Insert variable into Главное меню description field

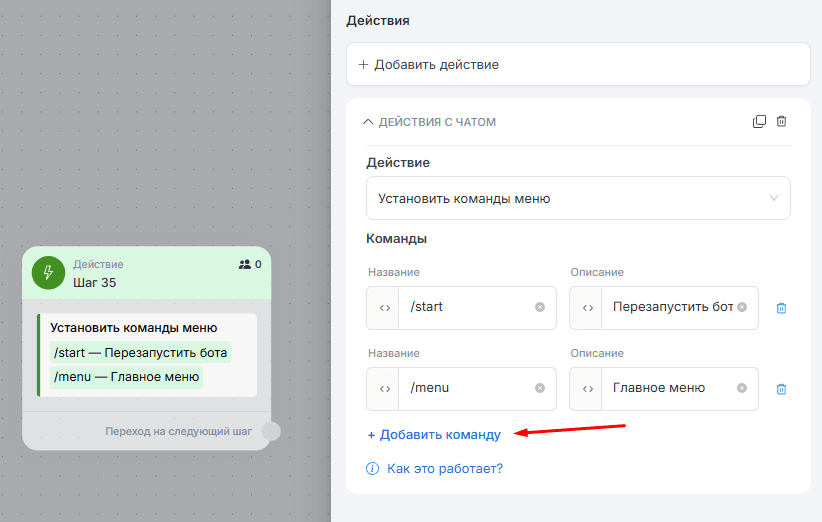click(x=588, y=389)
